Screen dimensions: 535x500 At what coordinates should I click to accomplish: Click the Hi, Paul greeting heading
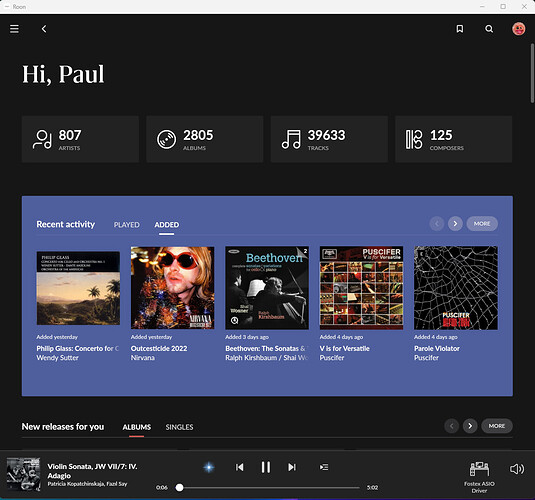(x=63, y=74)
